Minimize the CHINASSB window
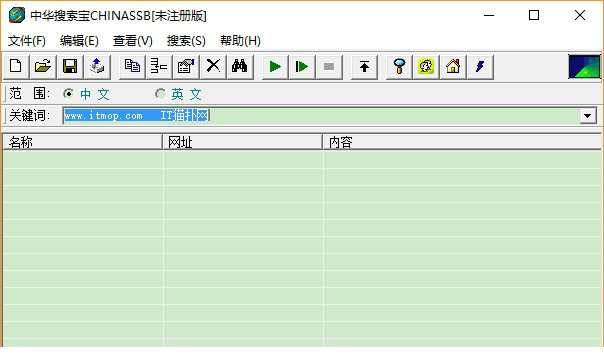 pos(489,15)
